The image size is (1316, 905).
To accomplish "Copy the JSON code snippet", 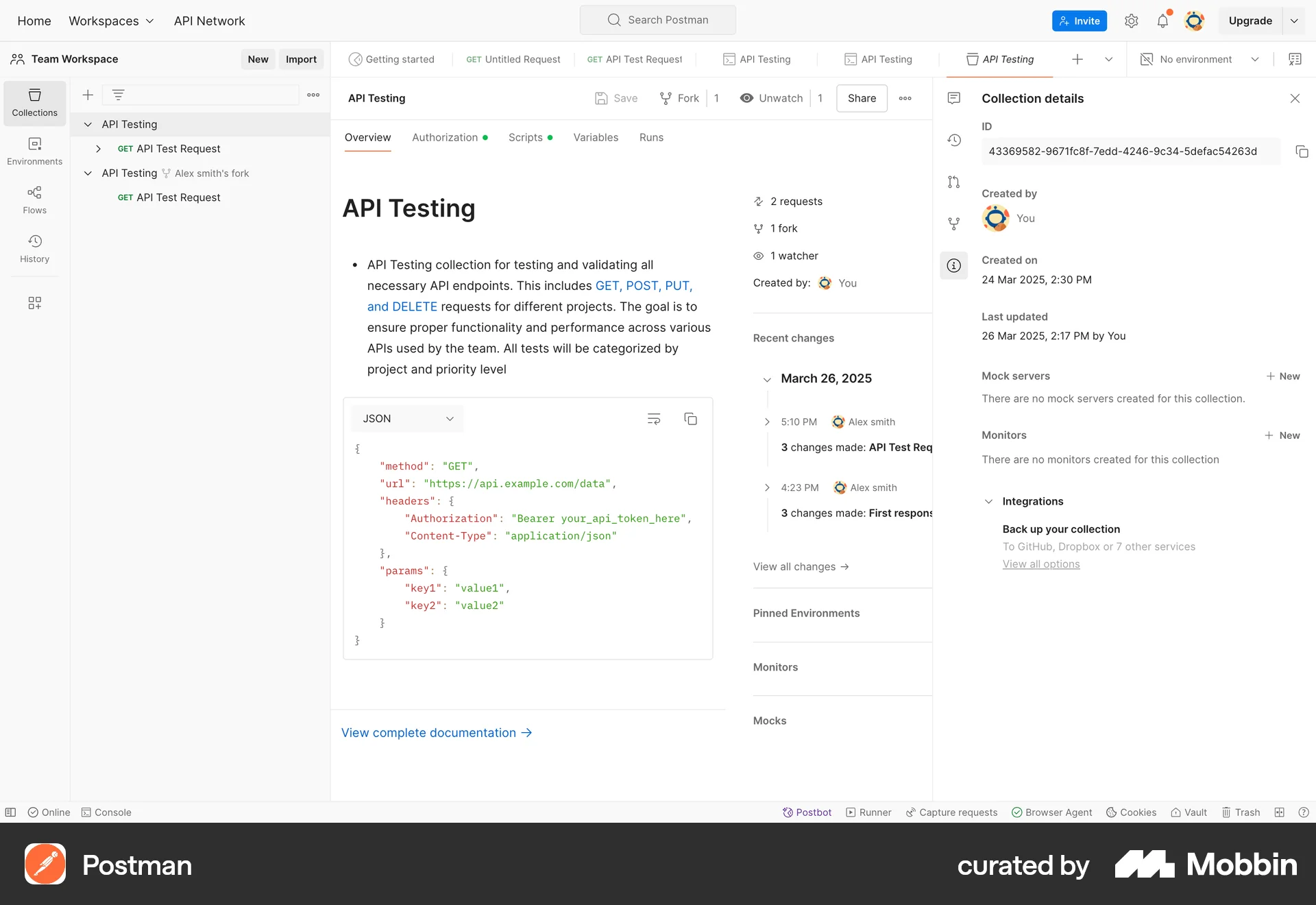I will point(691,418).
